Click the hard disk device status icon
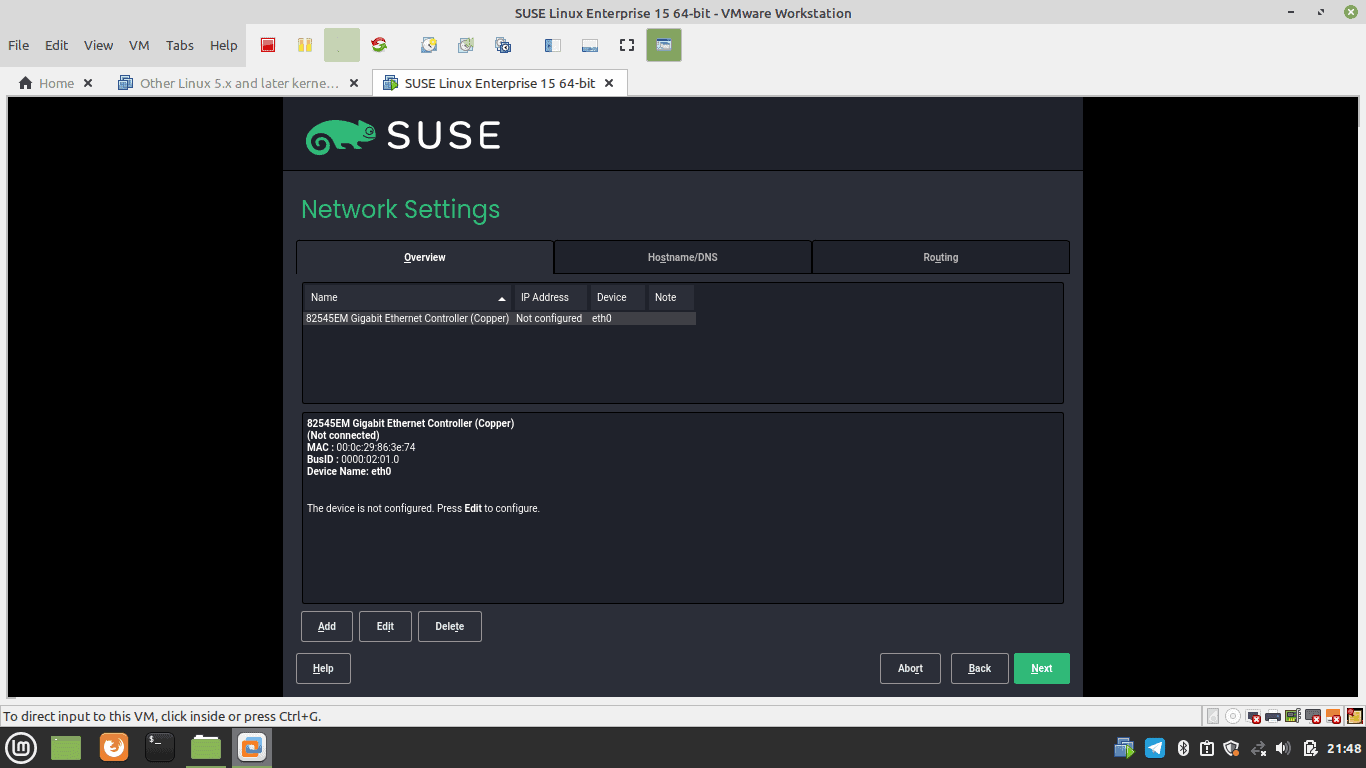Screen dimensions: 1366x768 (1214, 716)
